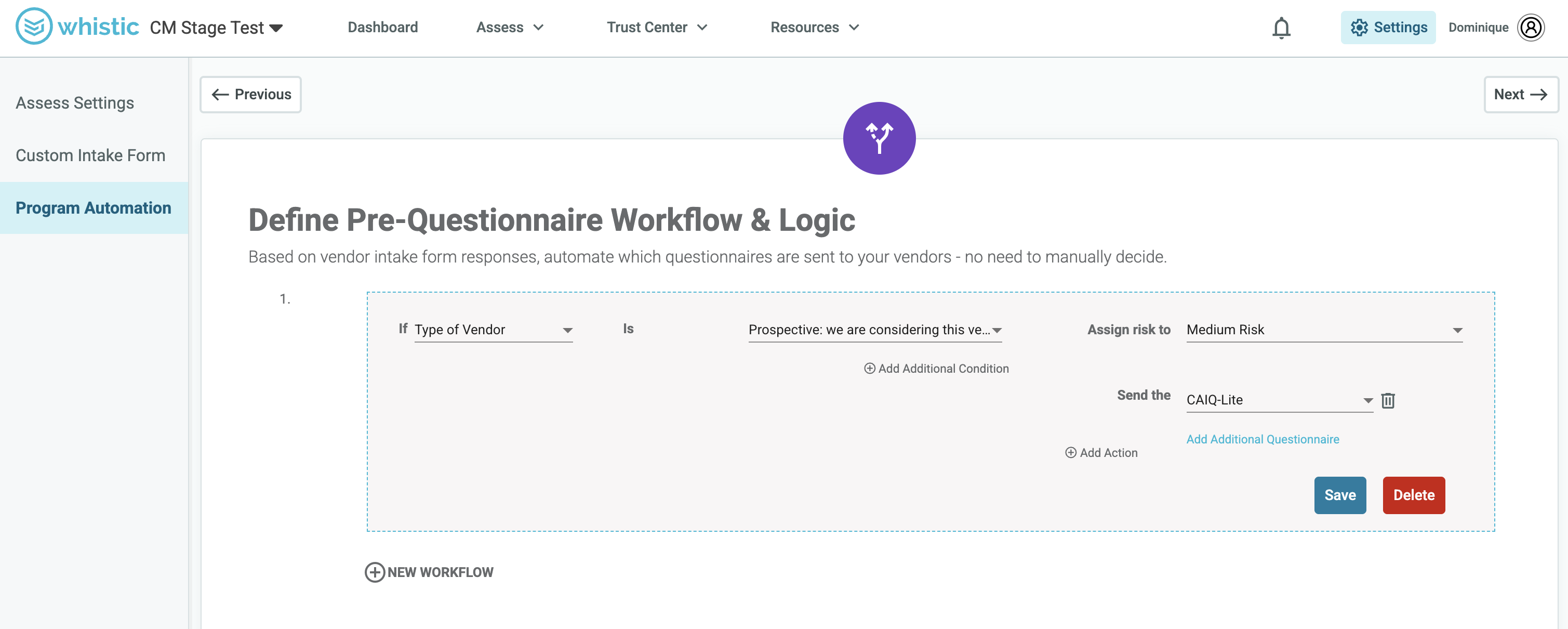Select Assess Settings in sidebar

click(x=95, y=103)
